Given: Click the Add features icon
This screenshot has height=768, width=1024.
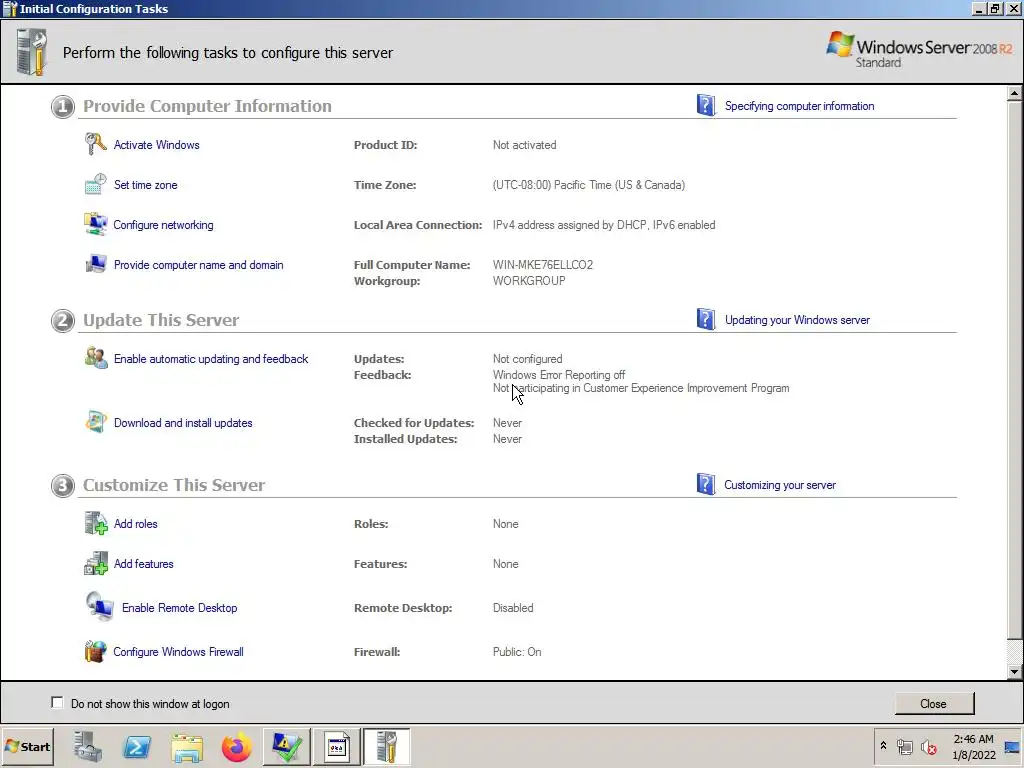Looking at the screenshot, I should pos(96,563).
